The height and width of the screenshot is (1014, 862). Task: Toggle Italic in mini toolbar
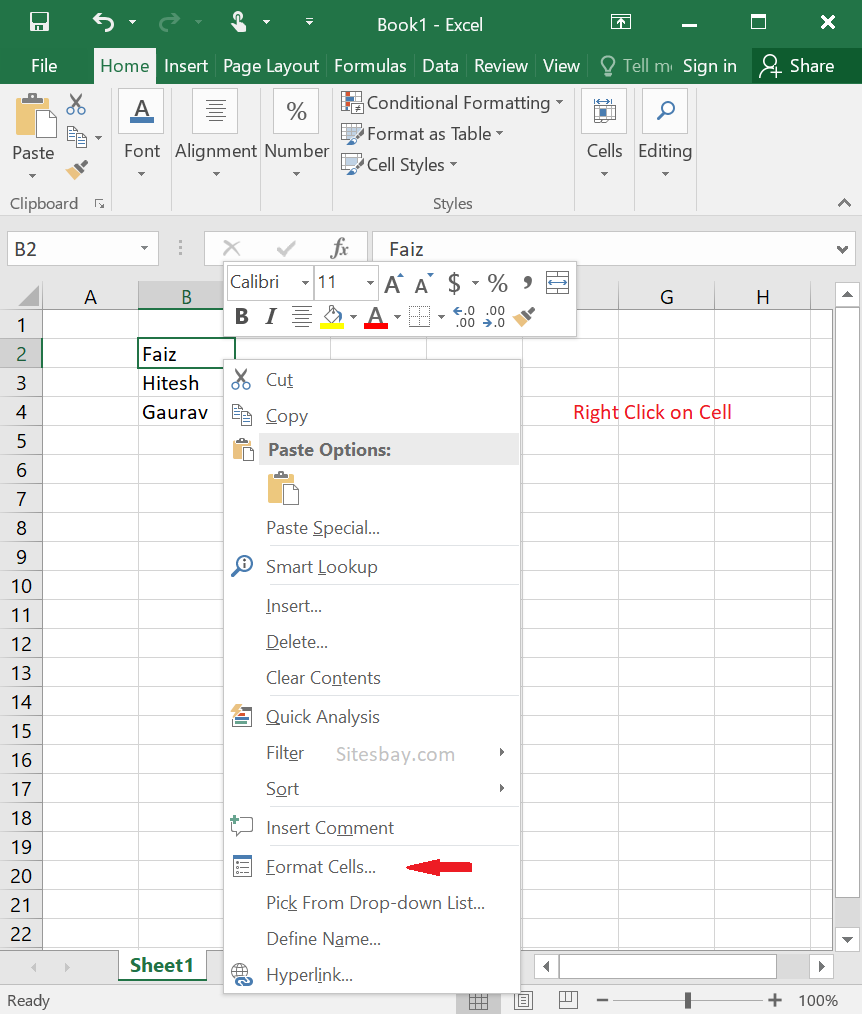pyautogui.click(x=271, y=317)
